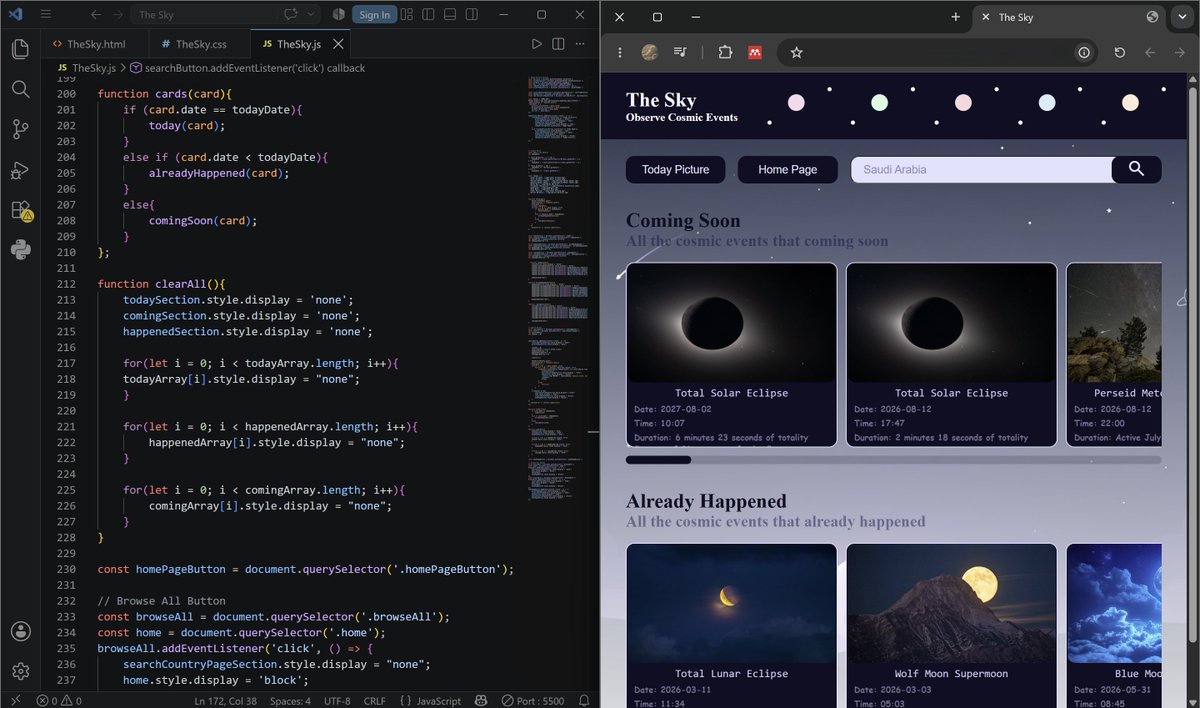Screen dimensions: 1200x708
Task: Open the Extensions view in VS Code
Action: pyautogui.click(x=20, y=210)
